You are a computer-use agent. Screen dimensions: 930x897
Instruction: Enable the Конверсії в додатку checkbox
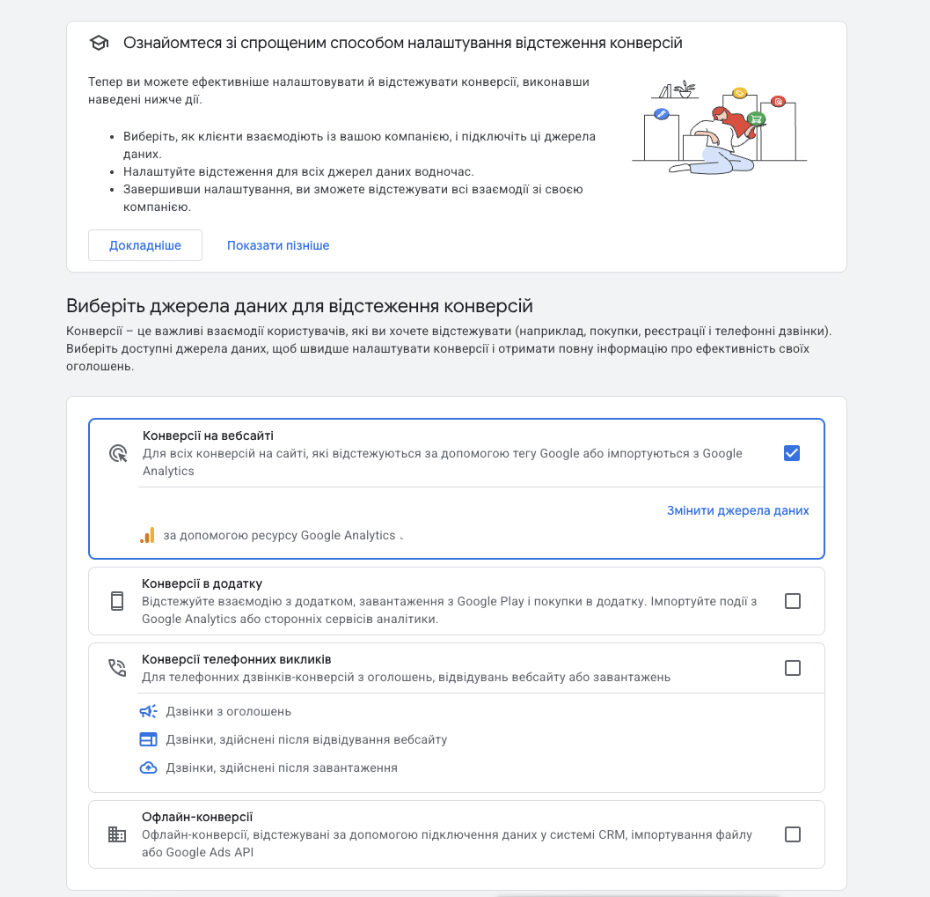pyautogui.click(x=792, y=601)
